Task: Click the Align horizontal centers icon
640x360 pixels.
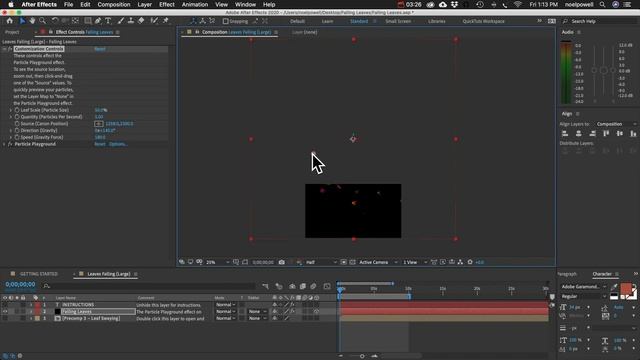Action: click(x=579, y=133)
